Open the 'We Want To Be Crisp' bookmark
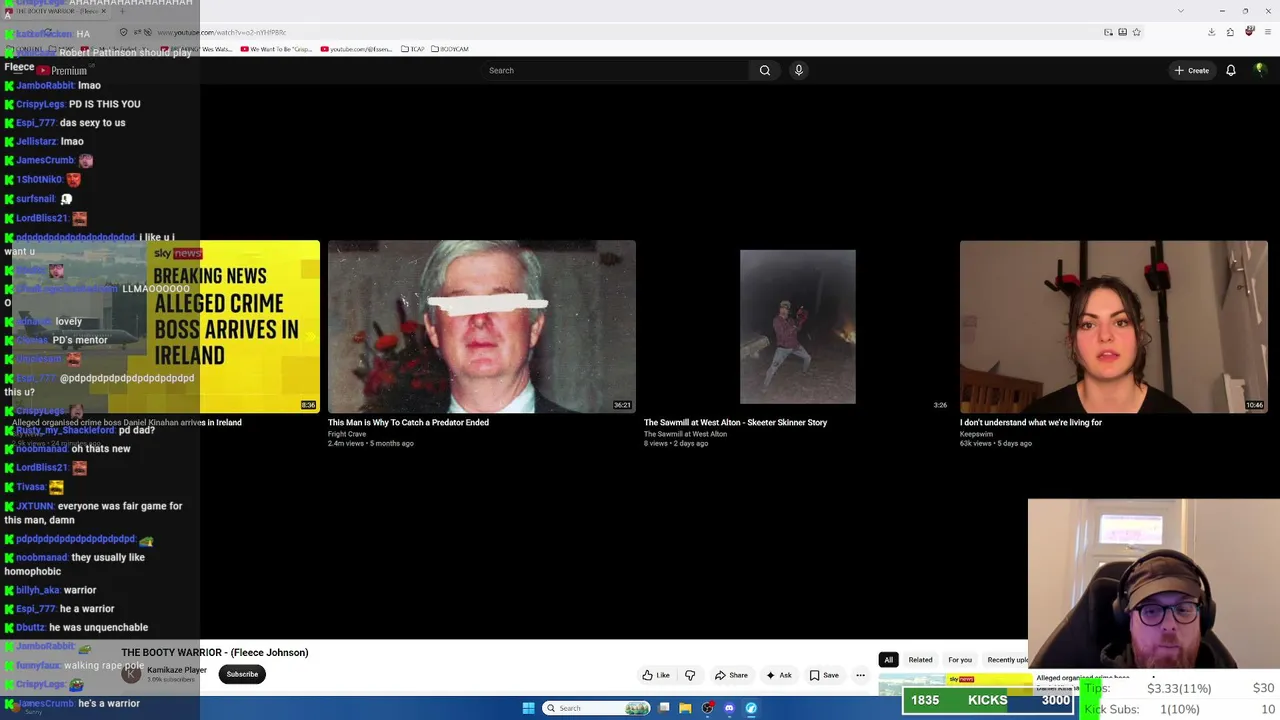Image resolution: width=1280 pixels, height=720 pixels. pos(276,49)
